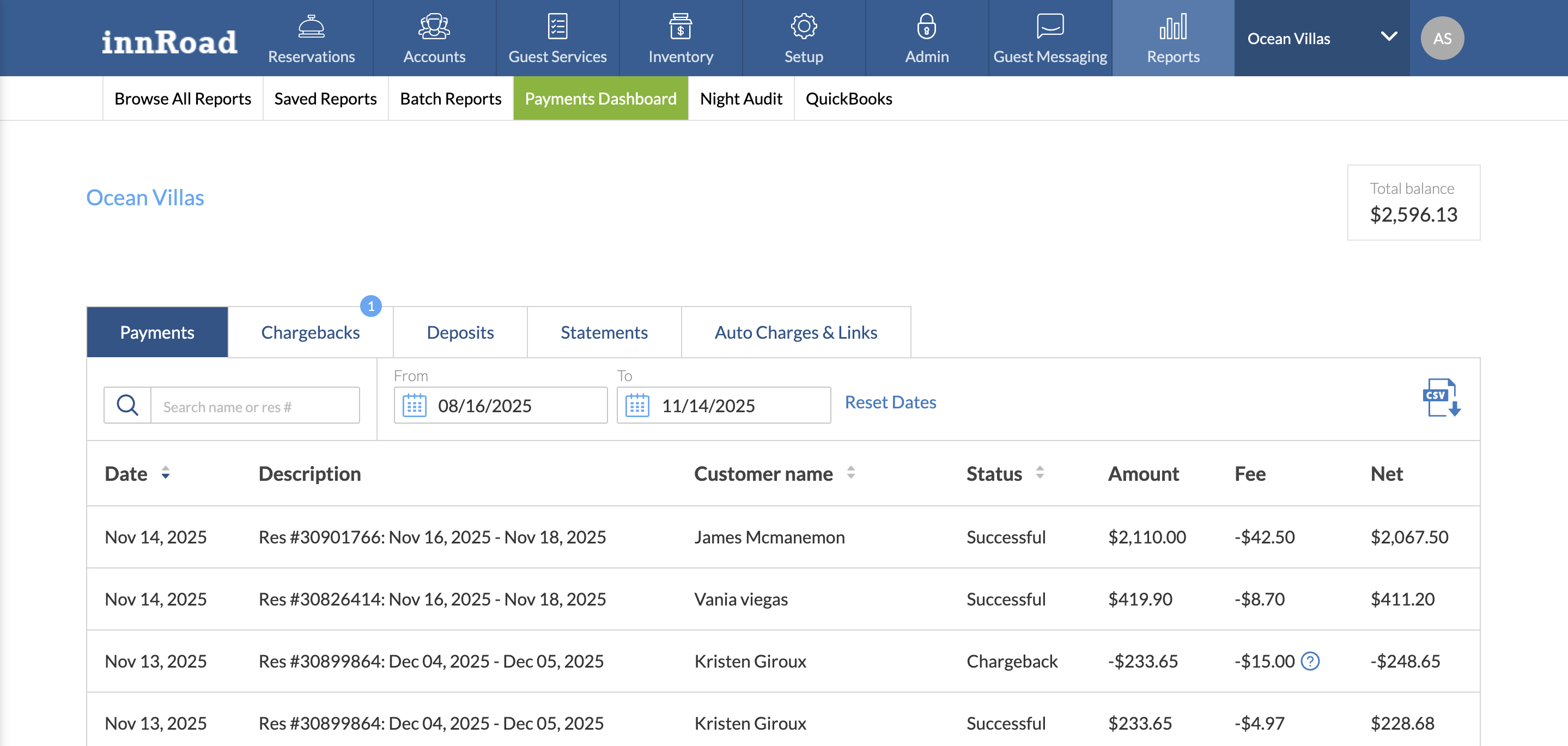Viewport: 1568px width, 746px height.
Task: Click the search name or res # field
Action: pyautogui.click(x=254, y=406)
